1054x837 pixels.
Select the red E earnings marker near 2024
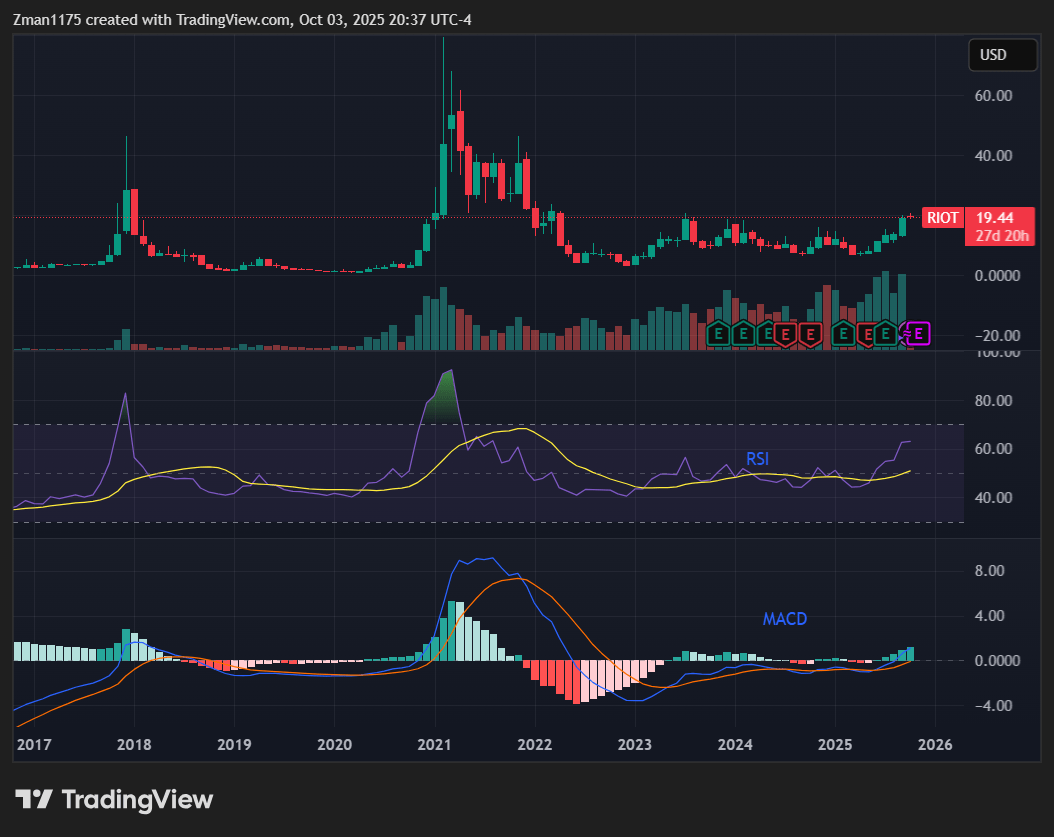(x=787, y=334)
